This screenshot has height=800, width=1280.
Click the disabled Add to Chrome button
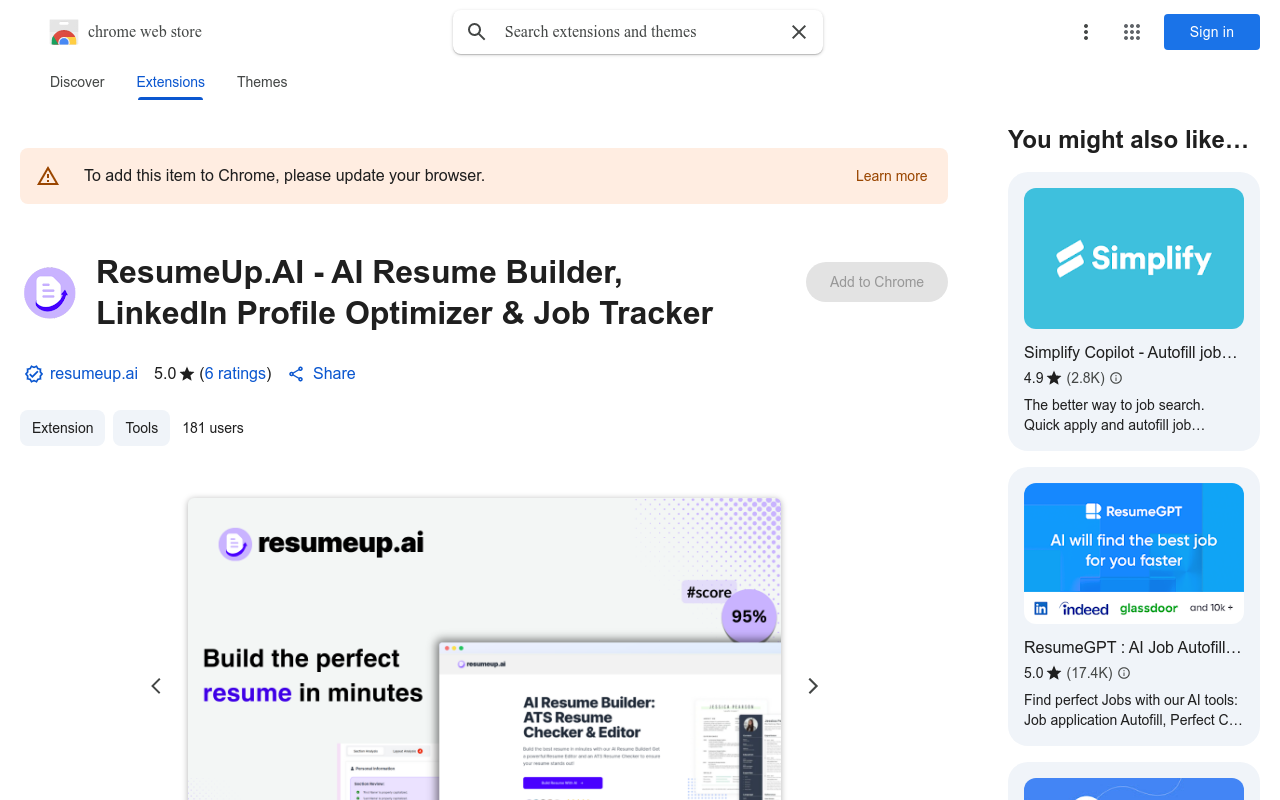pyautogui.click(x=877, y=282)
